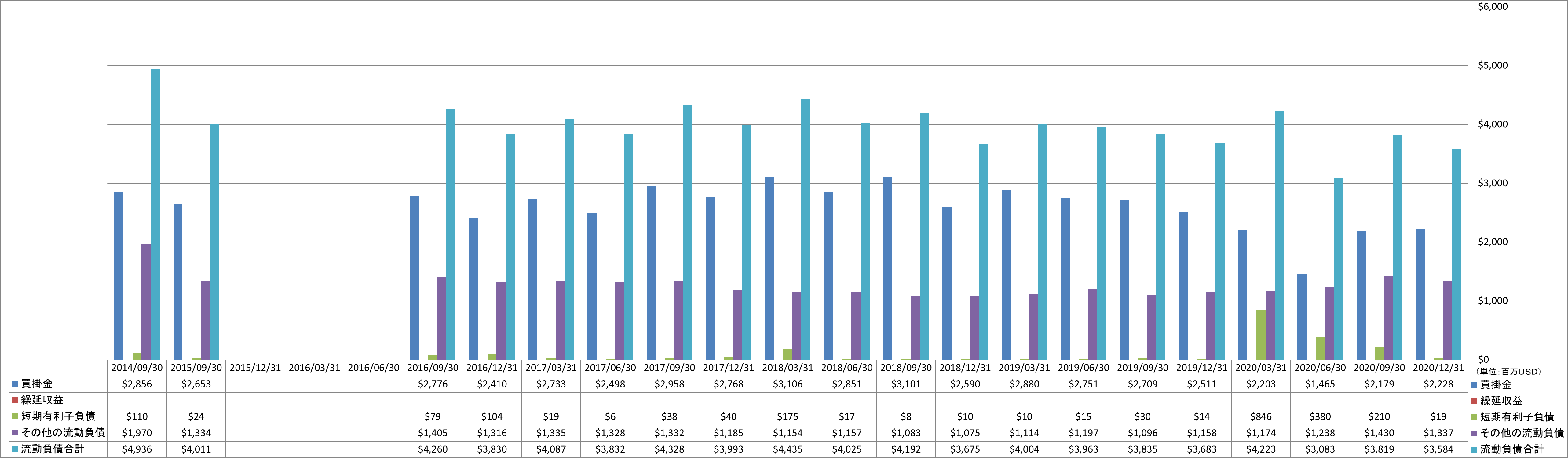Click the teal 流動負債合計 bar for 2020/12/31

pos(1457,254)
